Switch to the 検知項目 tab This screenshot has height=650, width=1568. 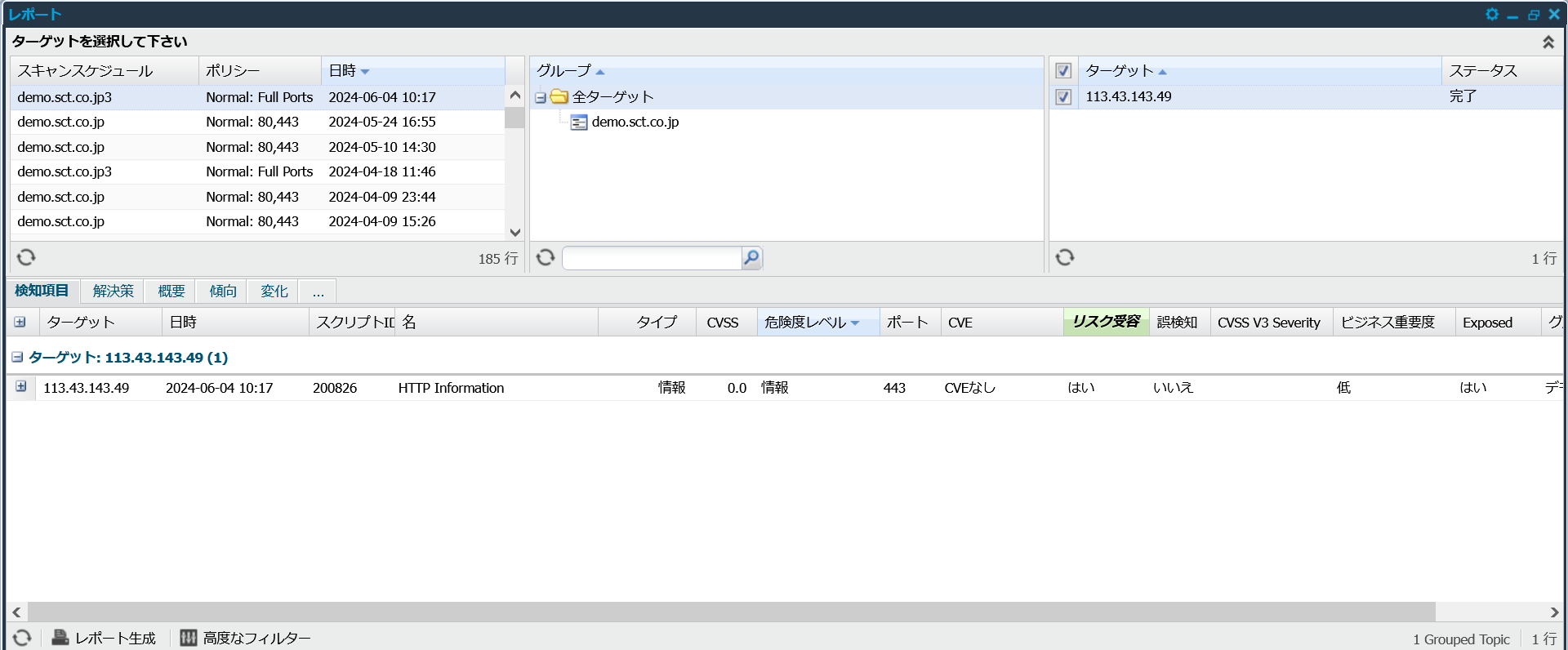[x=42, y=291]
